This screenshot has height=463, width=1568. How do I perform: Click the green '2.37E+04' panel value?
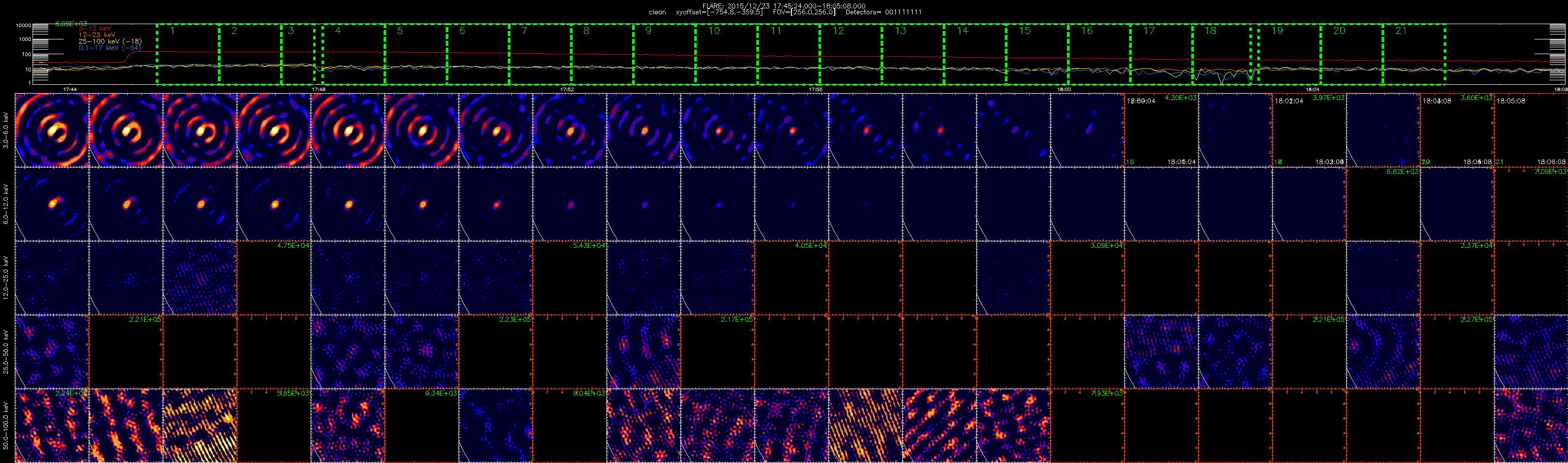coord(1476,245)
